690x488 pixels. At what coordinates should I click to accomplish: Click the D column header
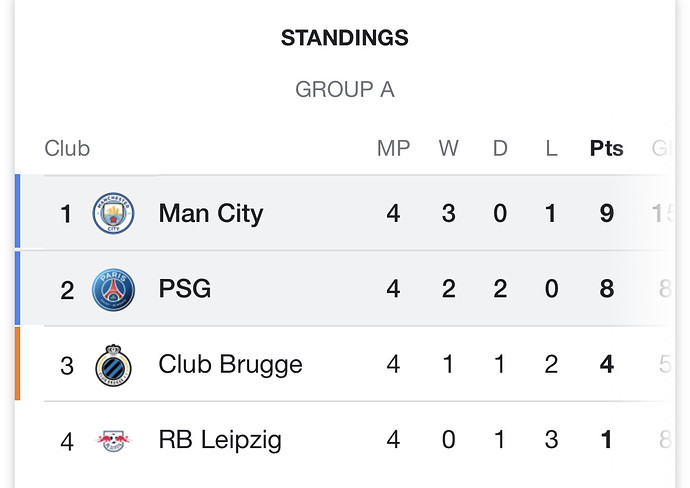500,148
